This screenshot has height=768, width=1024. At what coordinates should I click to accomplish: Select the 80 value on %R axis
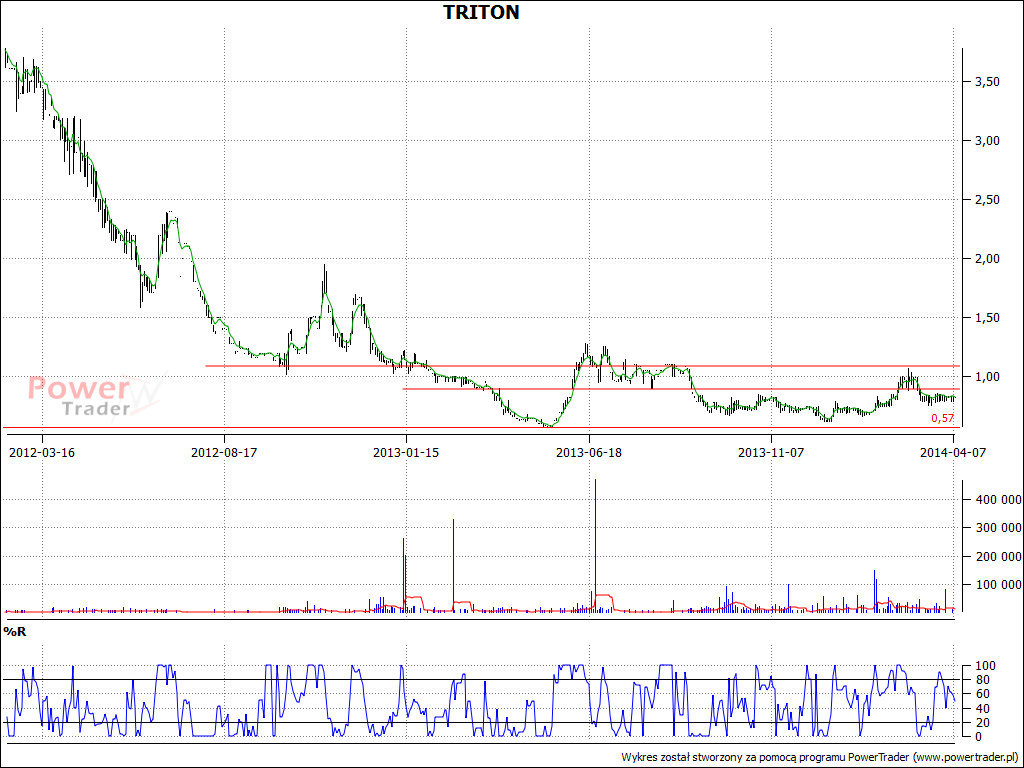click(x=982, y=680)
